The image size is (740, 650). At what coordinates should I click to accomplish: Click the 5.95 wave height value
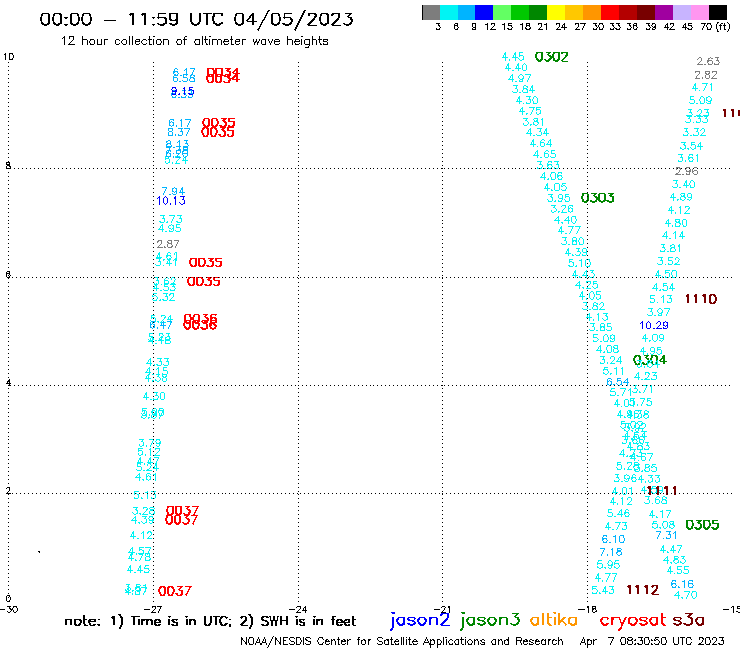(x=608, y=565)
